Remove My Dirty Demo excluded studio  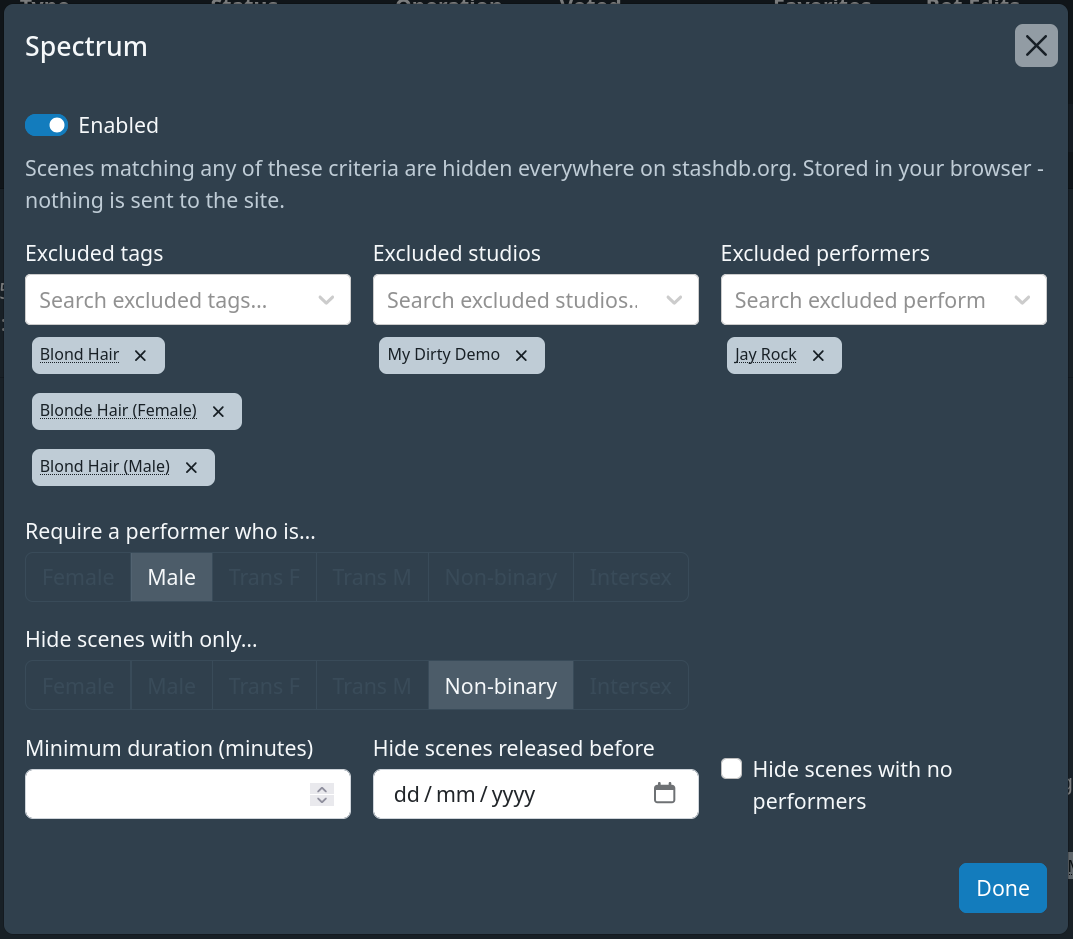[x=521, y=356]
